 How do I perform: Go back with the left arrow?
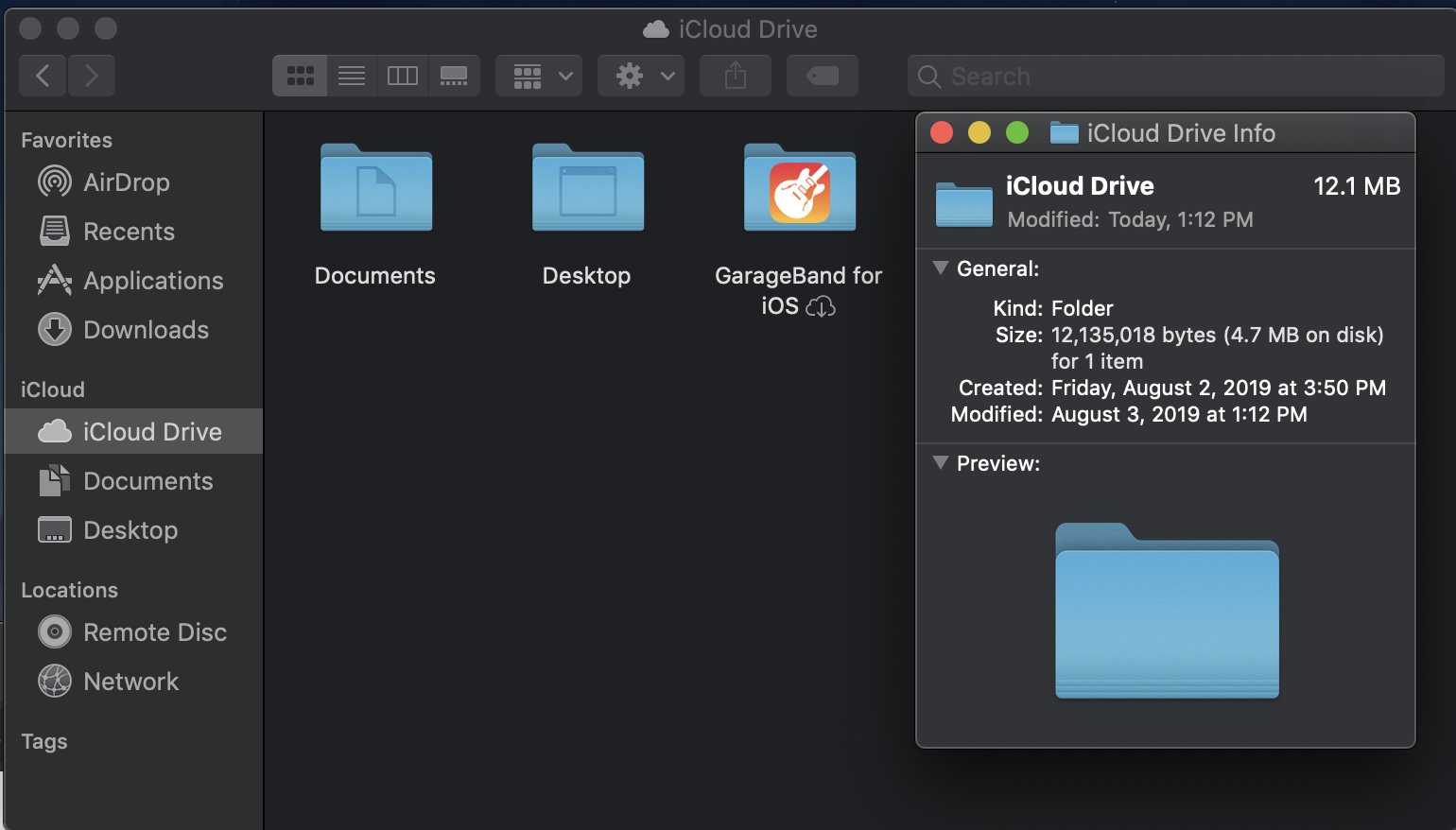pos(43,76)
